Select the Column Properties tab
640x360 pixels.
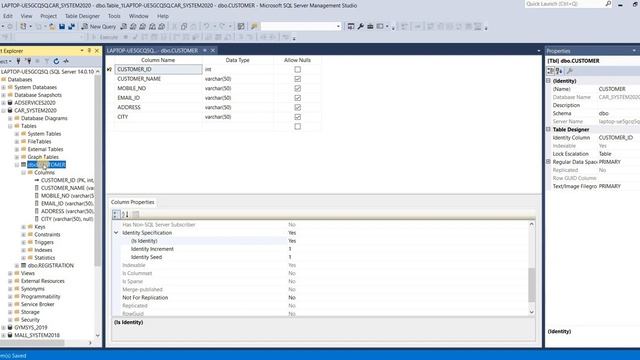pos(133,202)
